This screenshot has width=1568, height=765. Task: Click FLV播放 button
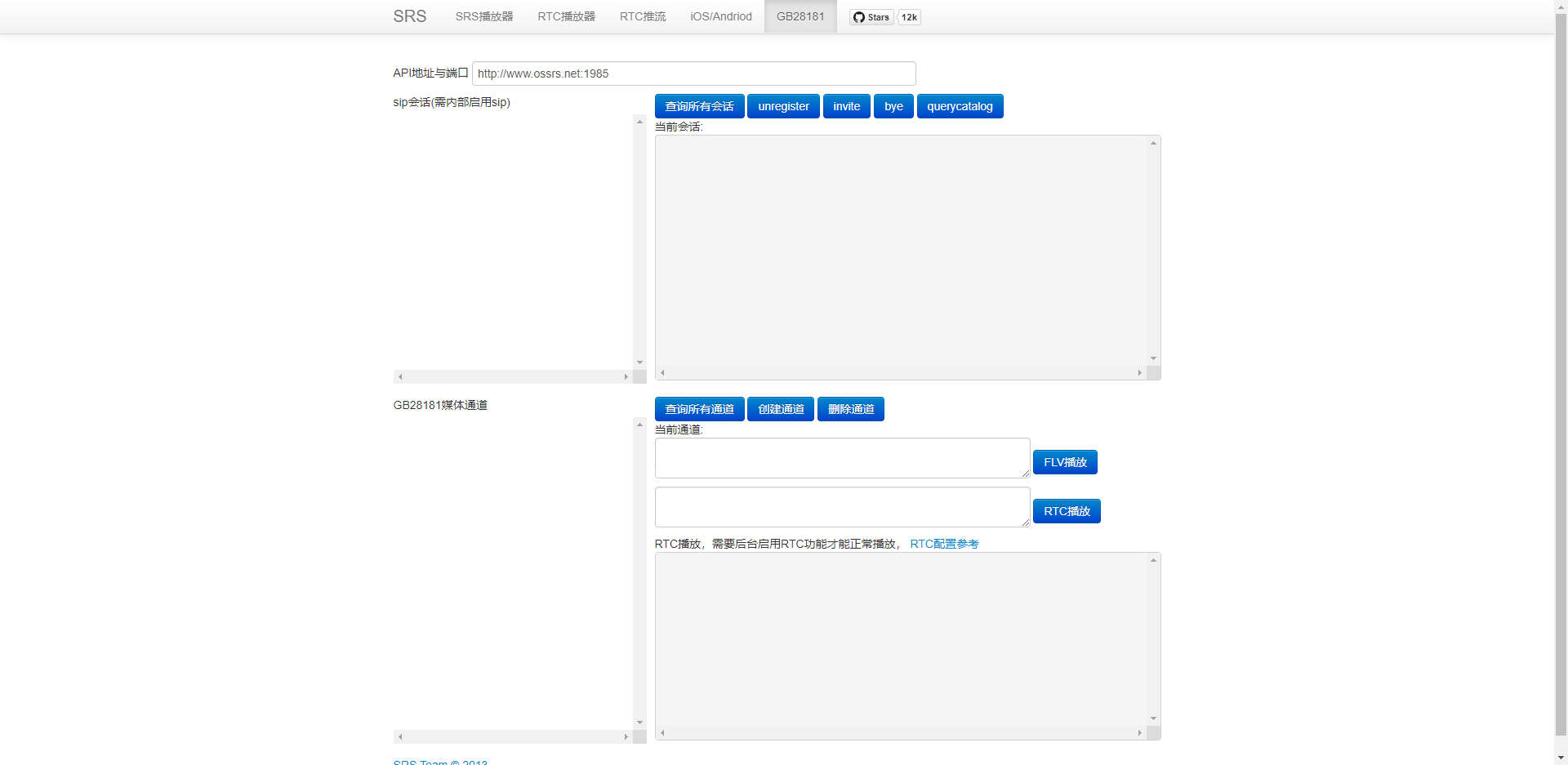pos(1065,462)
